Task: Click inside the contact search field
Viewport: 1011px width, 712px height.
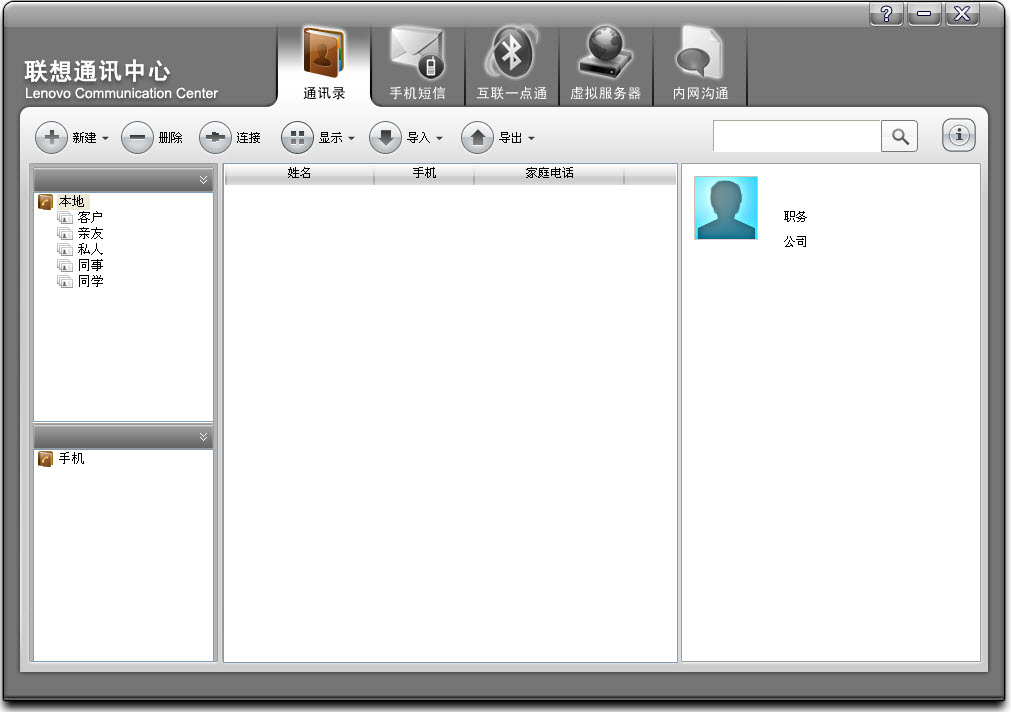Action: point(797,136)
